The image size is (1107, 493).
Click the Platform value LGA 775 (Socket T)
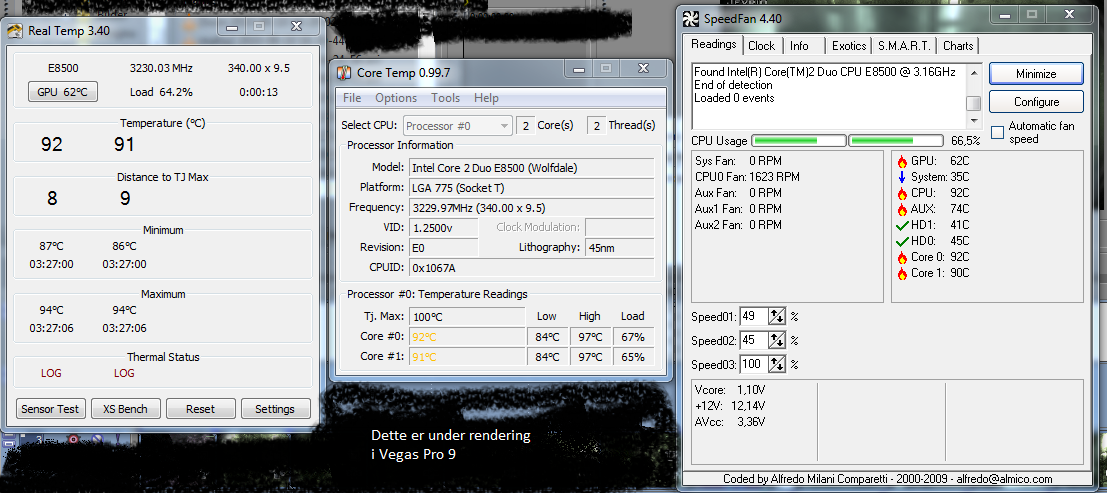[x=531, y=188]
